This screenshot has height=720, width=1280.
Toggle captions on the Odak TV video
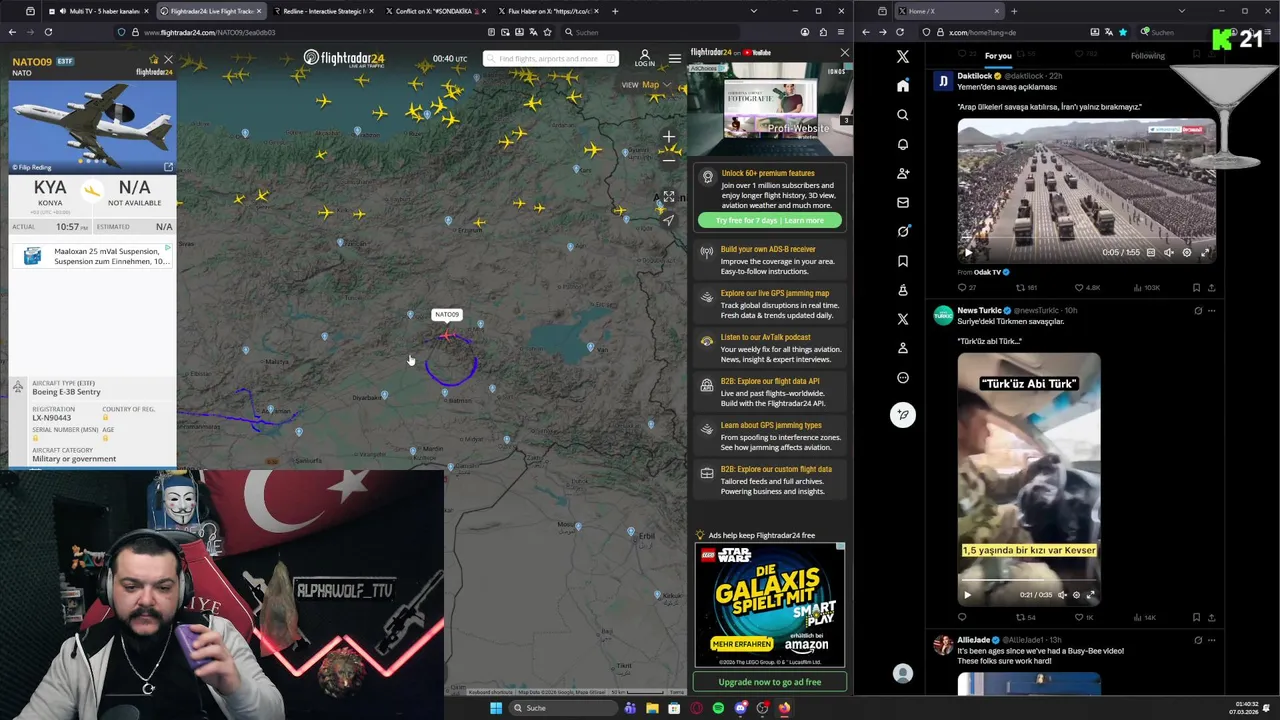(1151, 253)
